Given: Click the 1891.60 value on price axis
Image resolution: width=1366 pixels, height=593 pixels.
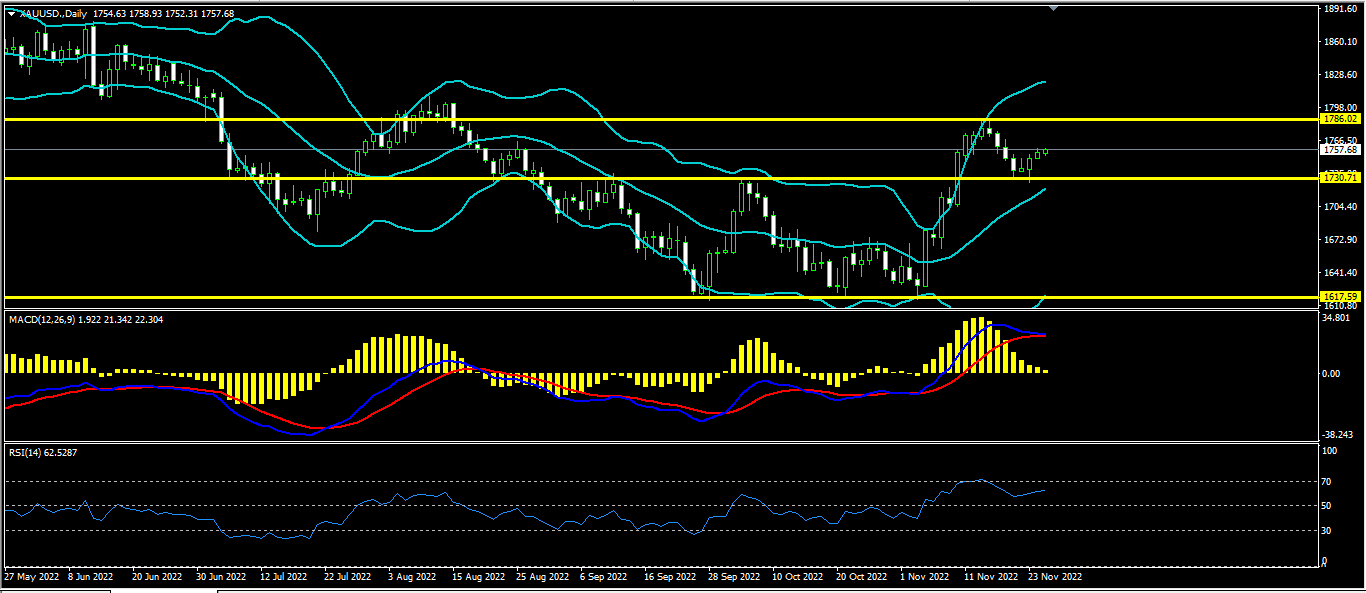Looking at the screenshot, I should [1339, 9].
